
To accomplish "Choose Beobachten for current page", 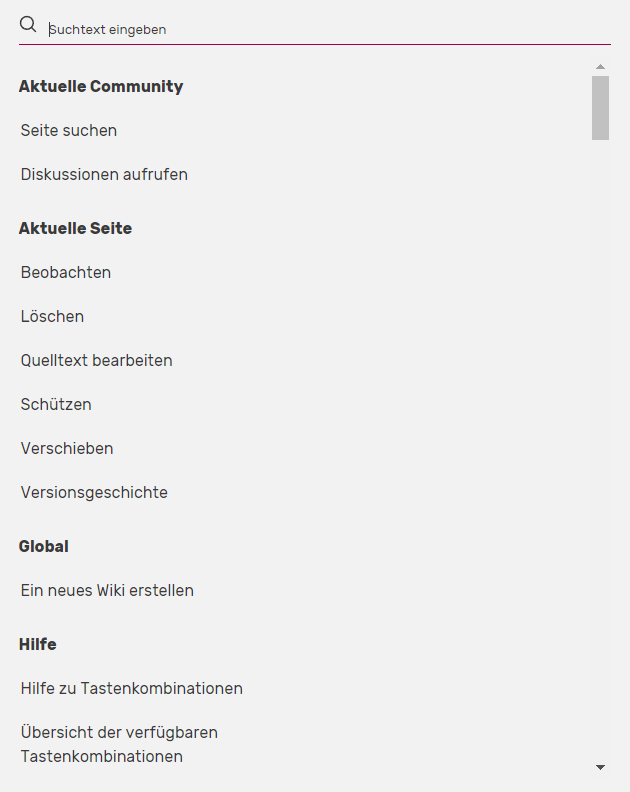I will [66, 272].
